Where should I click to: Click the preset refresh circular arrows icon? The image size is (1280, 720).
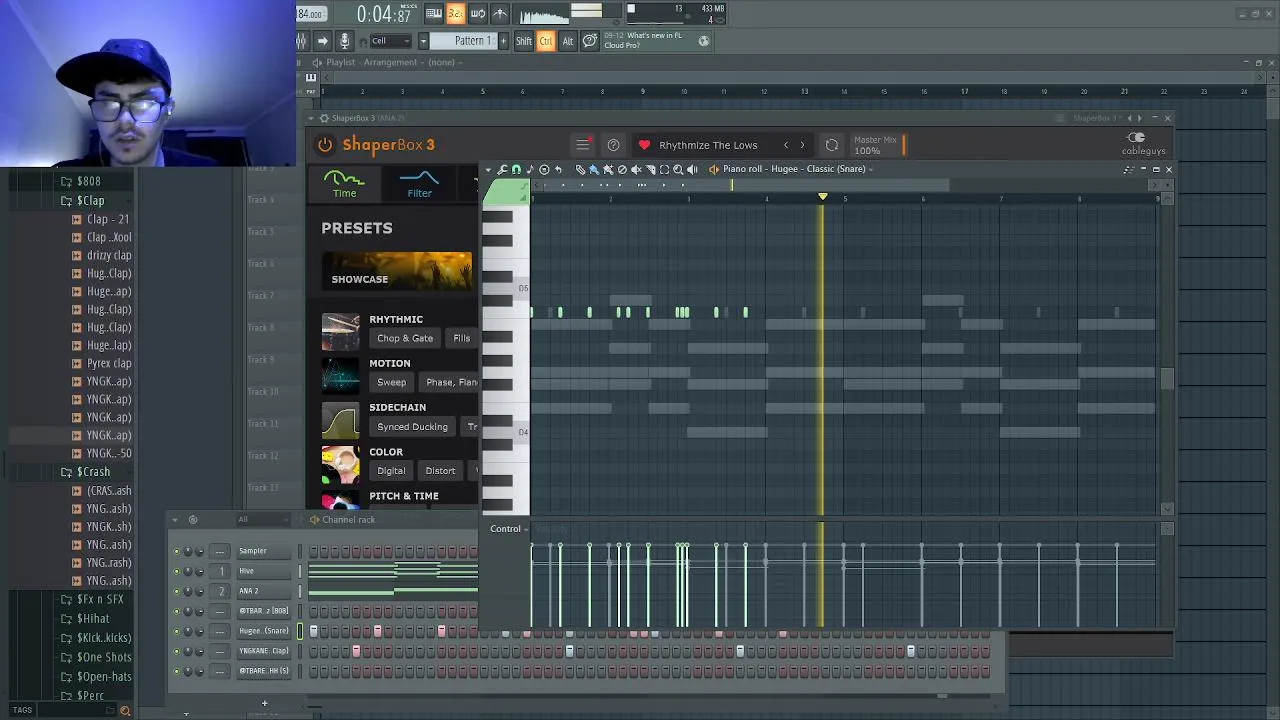click(x=832, y=145)
